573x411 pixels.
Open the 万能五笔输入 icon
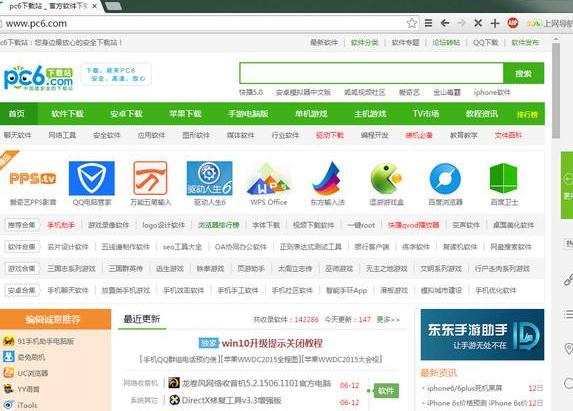150,178
